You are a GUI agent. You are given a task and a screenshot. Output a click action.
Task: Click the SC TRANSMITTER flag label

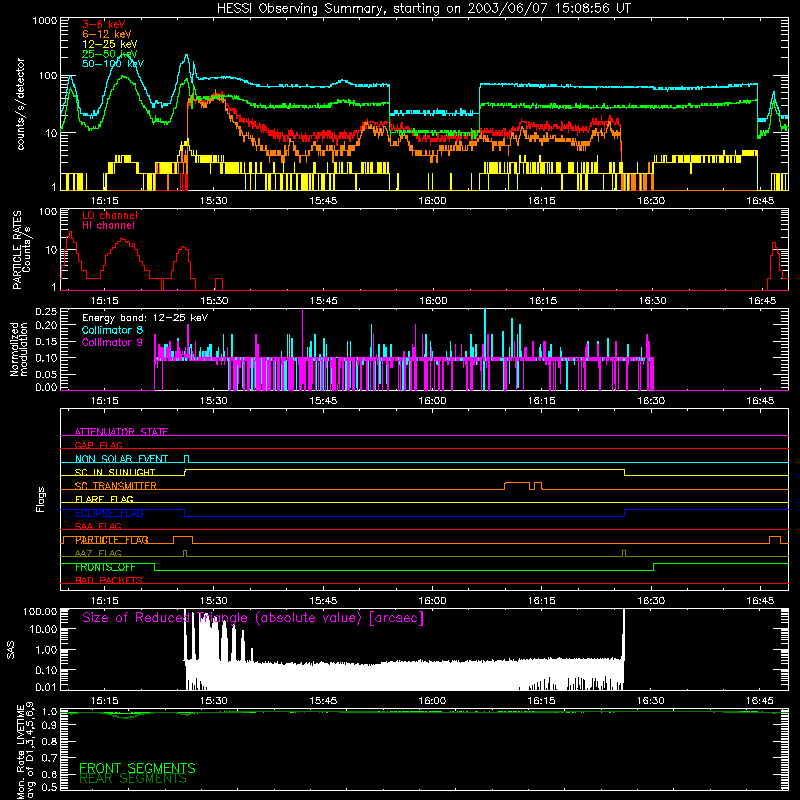(116, 486)
